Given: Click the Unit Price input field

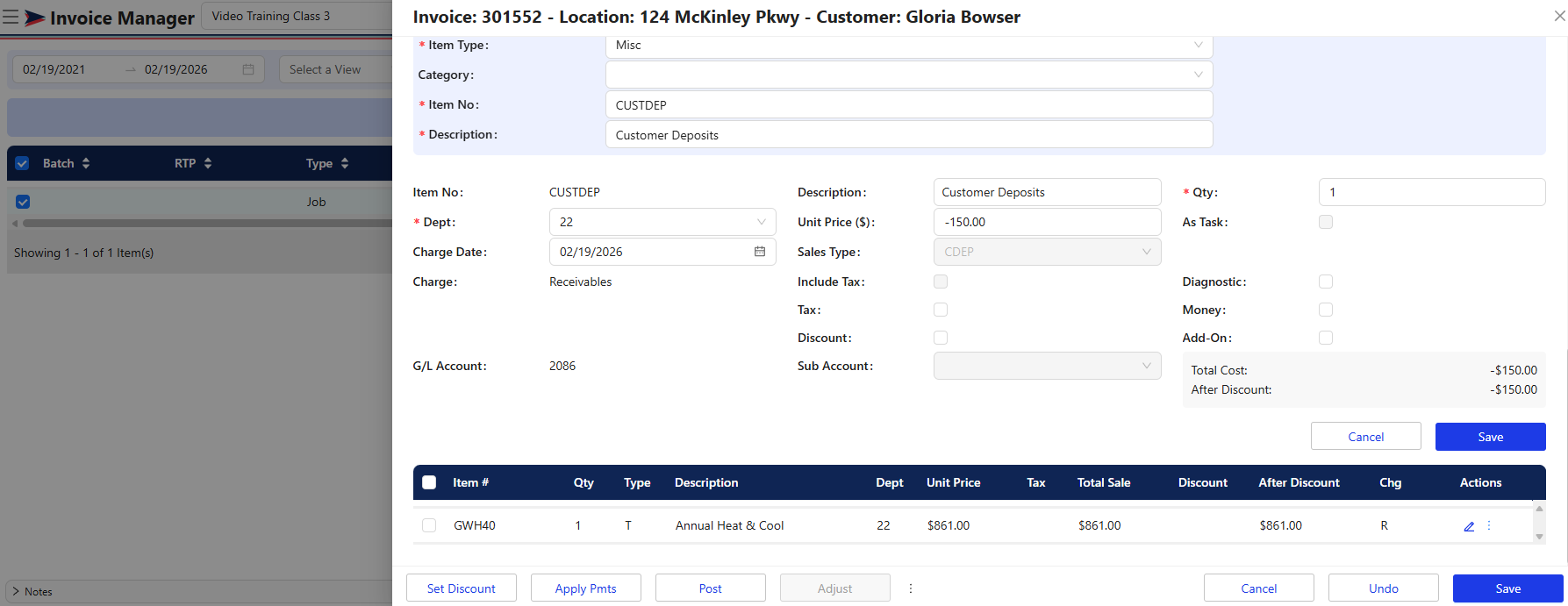Looking at the screenshot, I should coord(1046,222).
